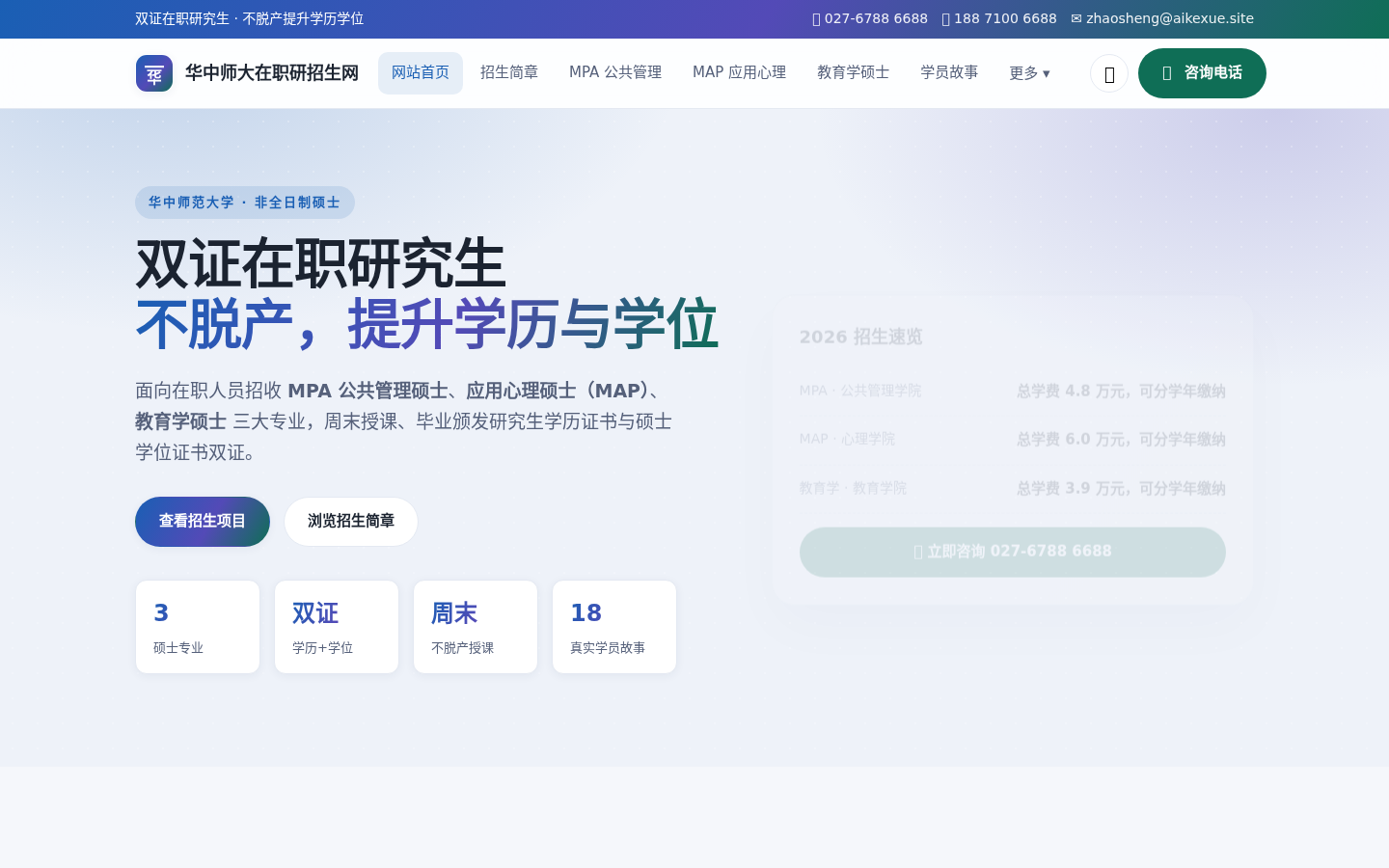Click the MPA · 公共管理学院 row
The image size is (1389, 868).
coord(1013,391)
